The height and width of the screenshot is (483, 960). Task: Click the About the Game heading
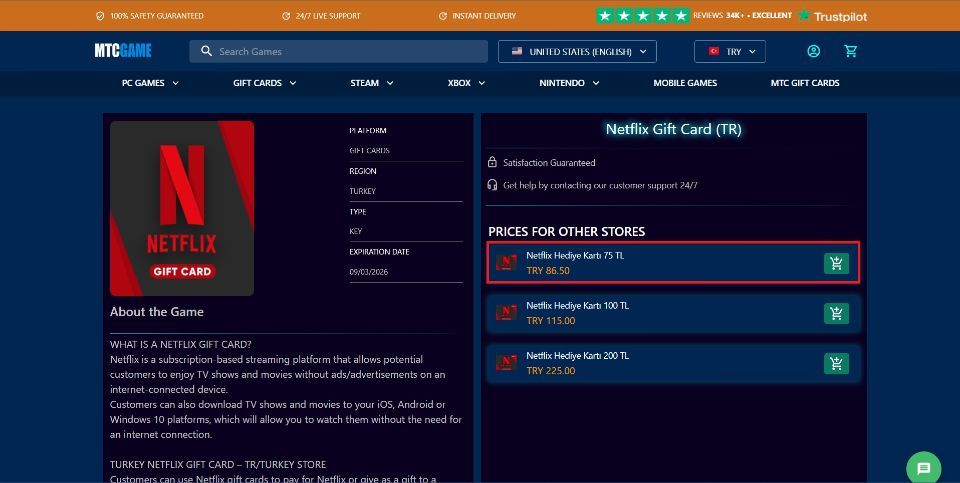pos(157,312)
